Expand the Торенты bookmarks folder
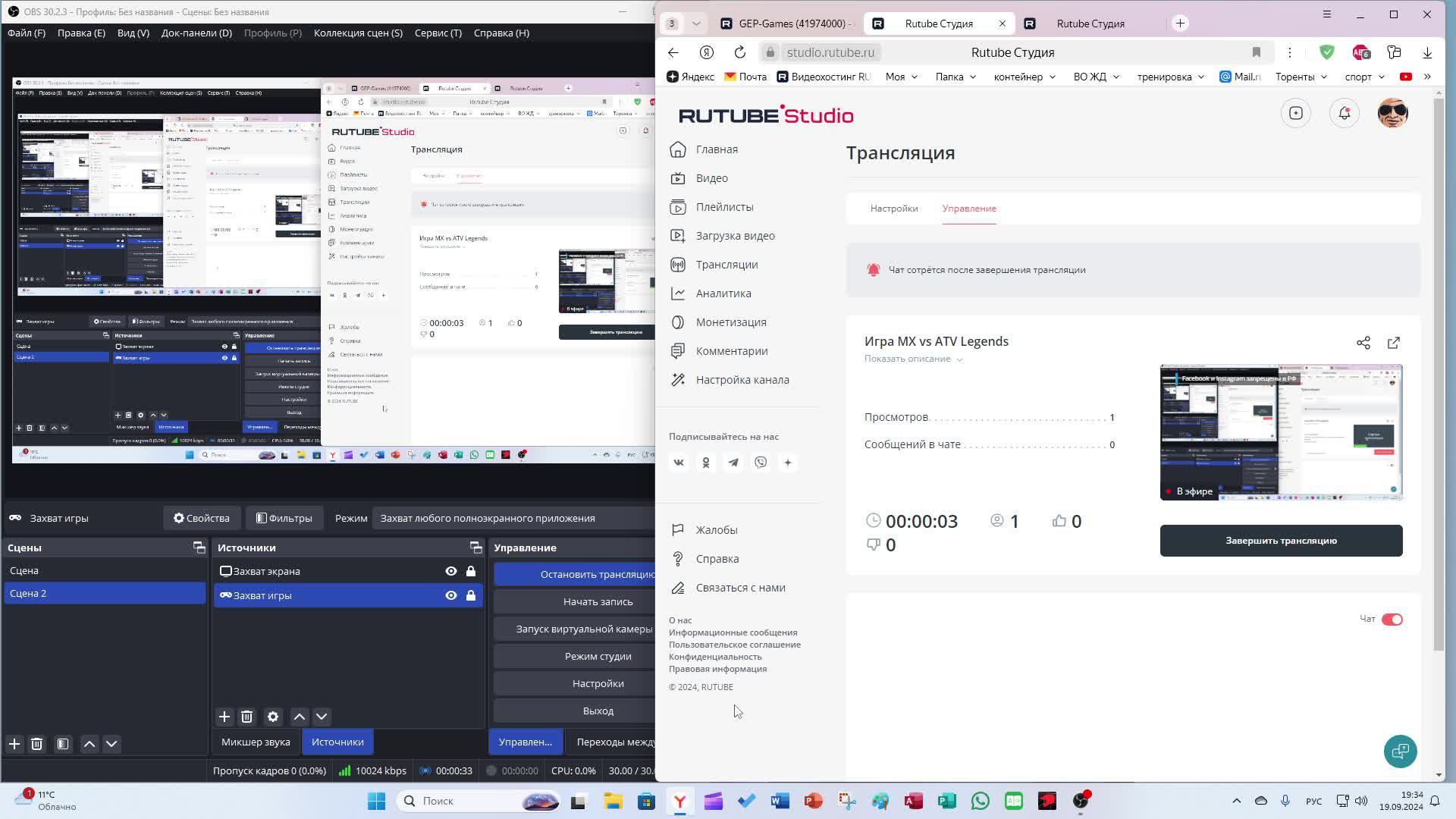1456x819 pixels. coord(1301,77)
